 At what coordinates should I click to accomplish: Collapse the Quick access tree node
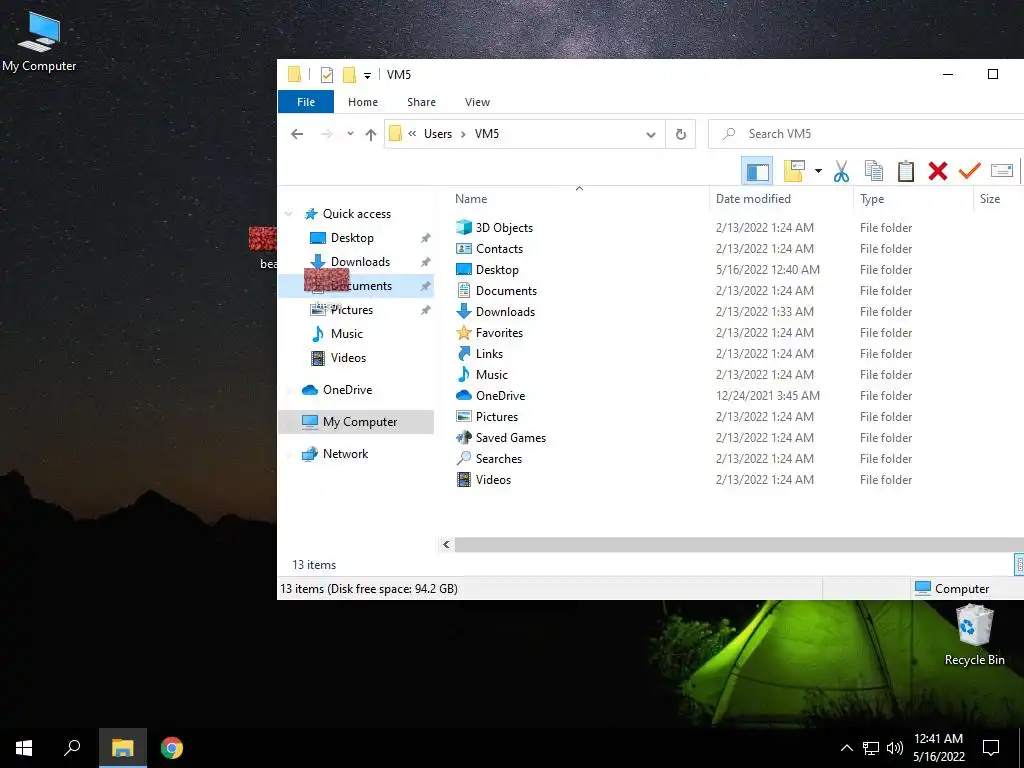click(x=289, y=214)
